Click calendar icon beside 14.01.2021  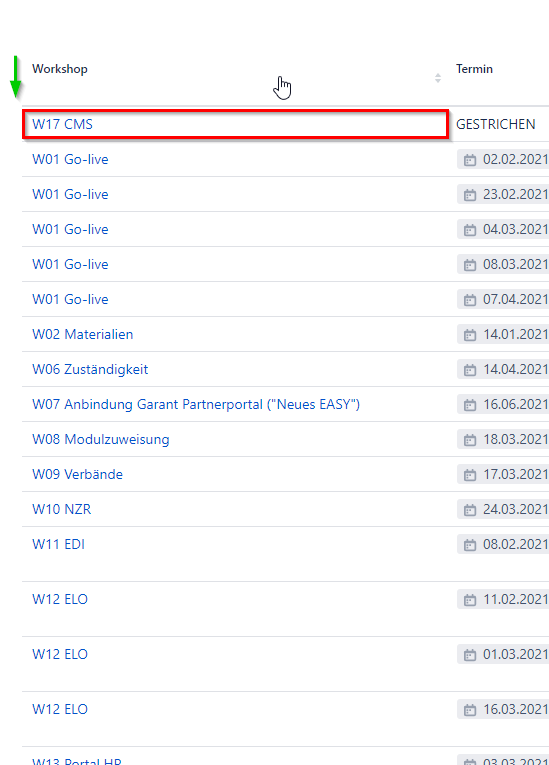(470, 335)
